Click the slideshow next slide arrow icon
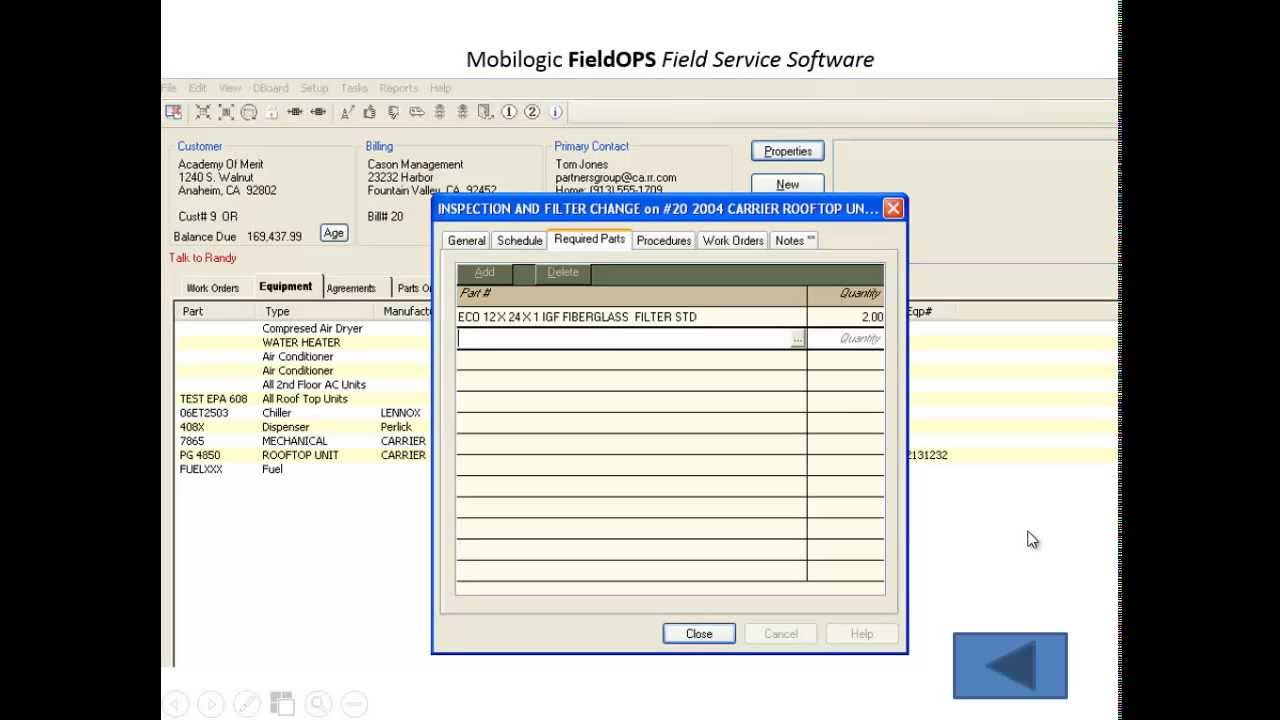This screenshot has height=720, width=1280. click(211, 703)
